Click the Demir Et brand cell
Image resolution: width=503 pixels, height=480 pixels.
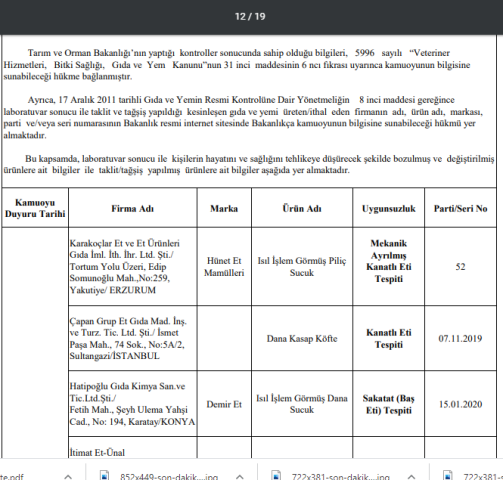coord(224,404)
